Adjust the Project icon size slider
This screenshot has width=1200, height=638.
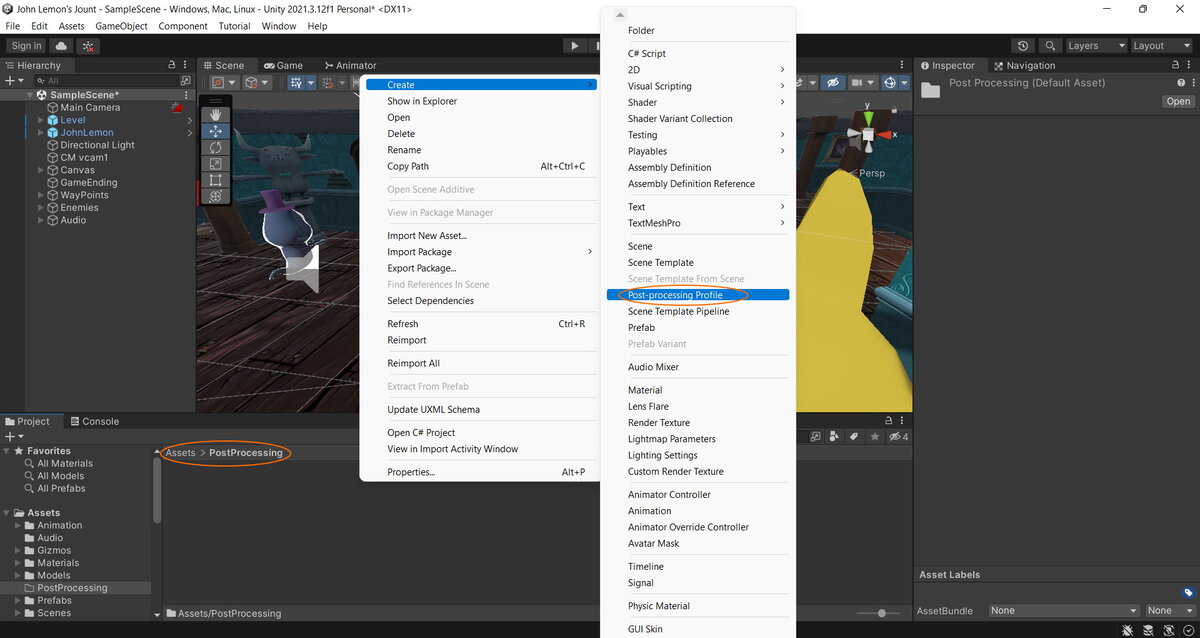click(880, 613)
